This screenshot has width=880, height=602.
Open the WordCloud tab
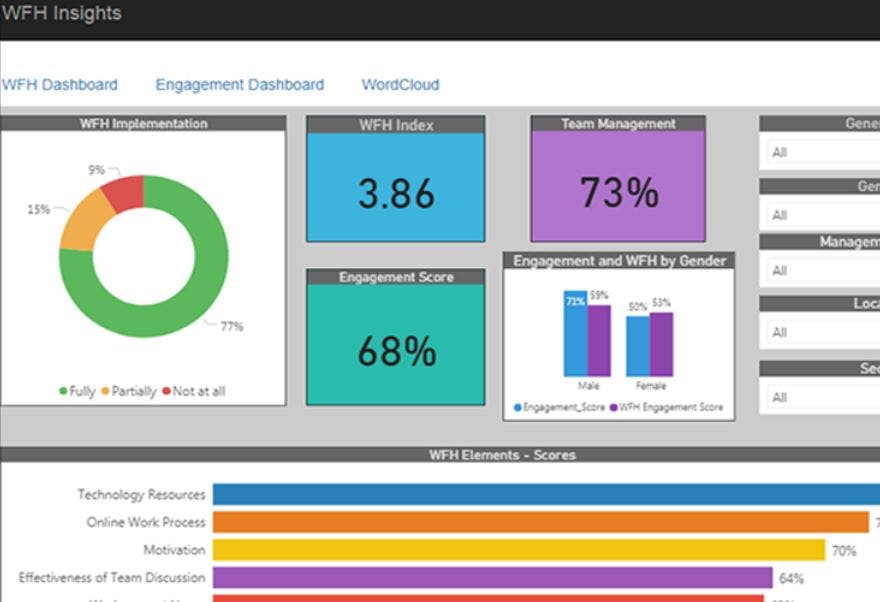[400, 85]
